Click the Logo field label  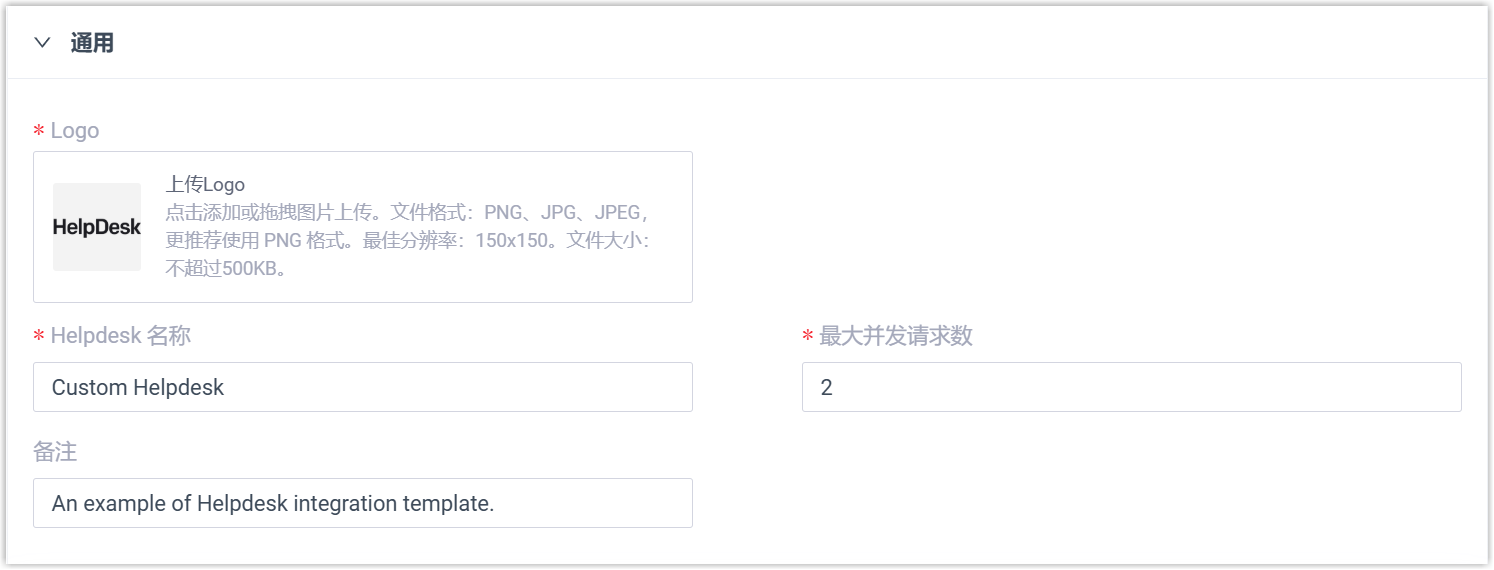coord(75,131)
